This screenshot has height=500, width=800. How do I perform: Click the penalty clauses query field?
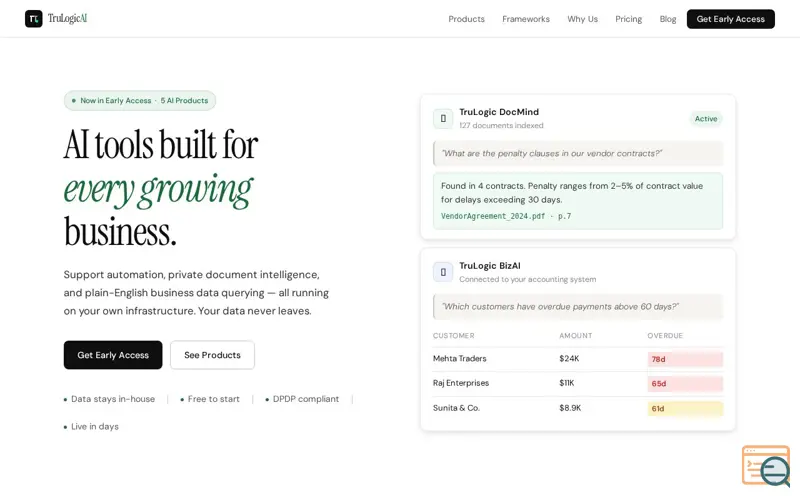[x=578, y=154]
